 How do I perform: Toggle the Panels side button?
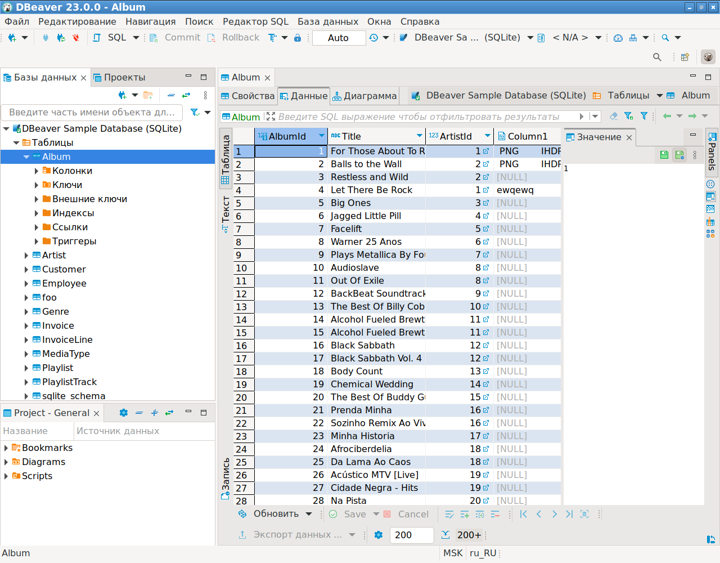(711, 152)
